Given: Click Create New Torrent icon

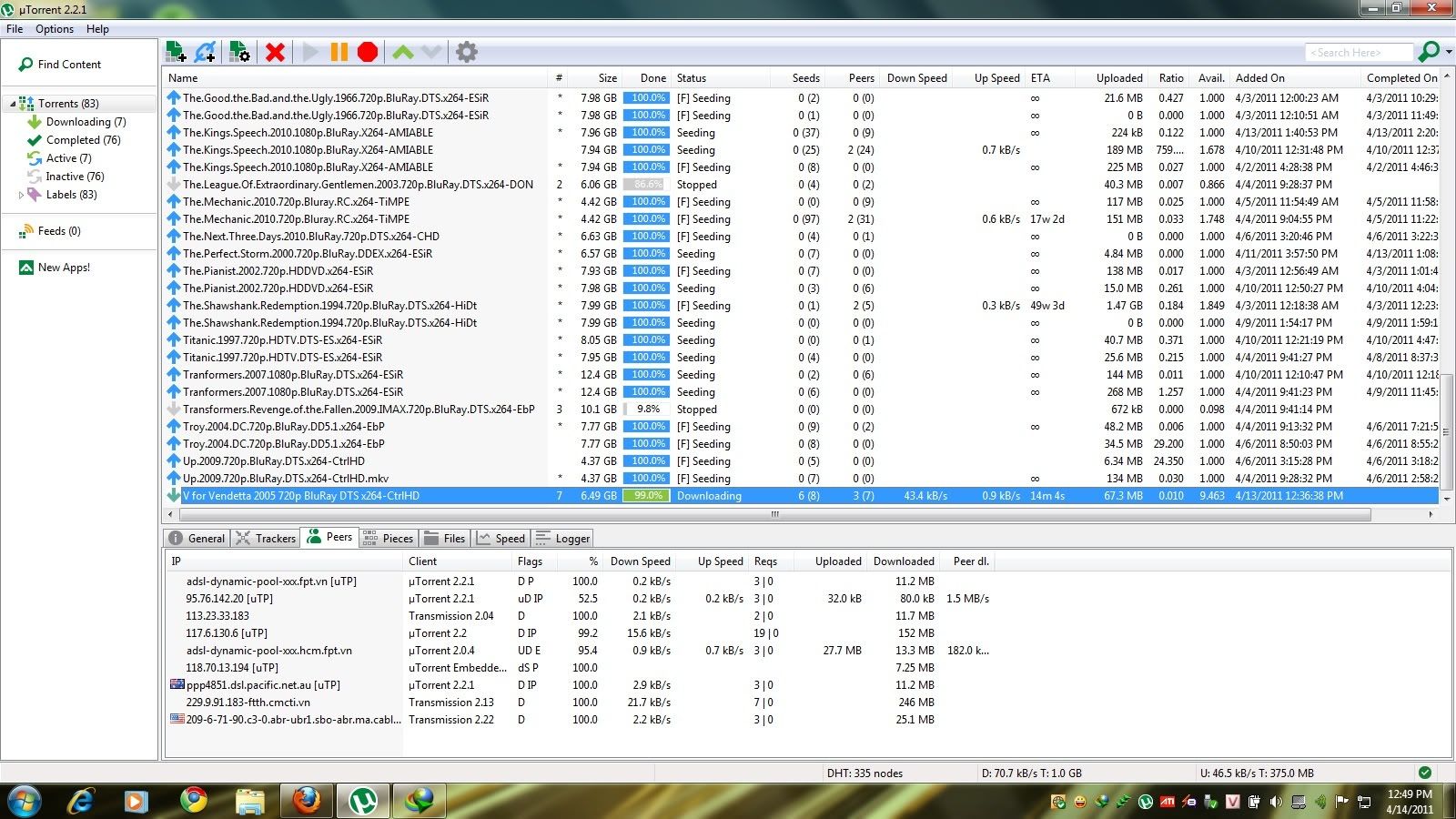Looking at the screenshot, I should [239, 52].
